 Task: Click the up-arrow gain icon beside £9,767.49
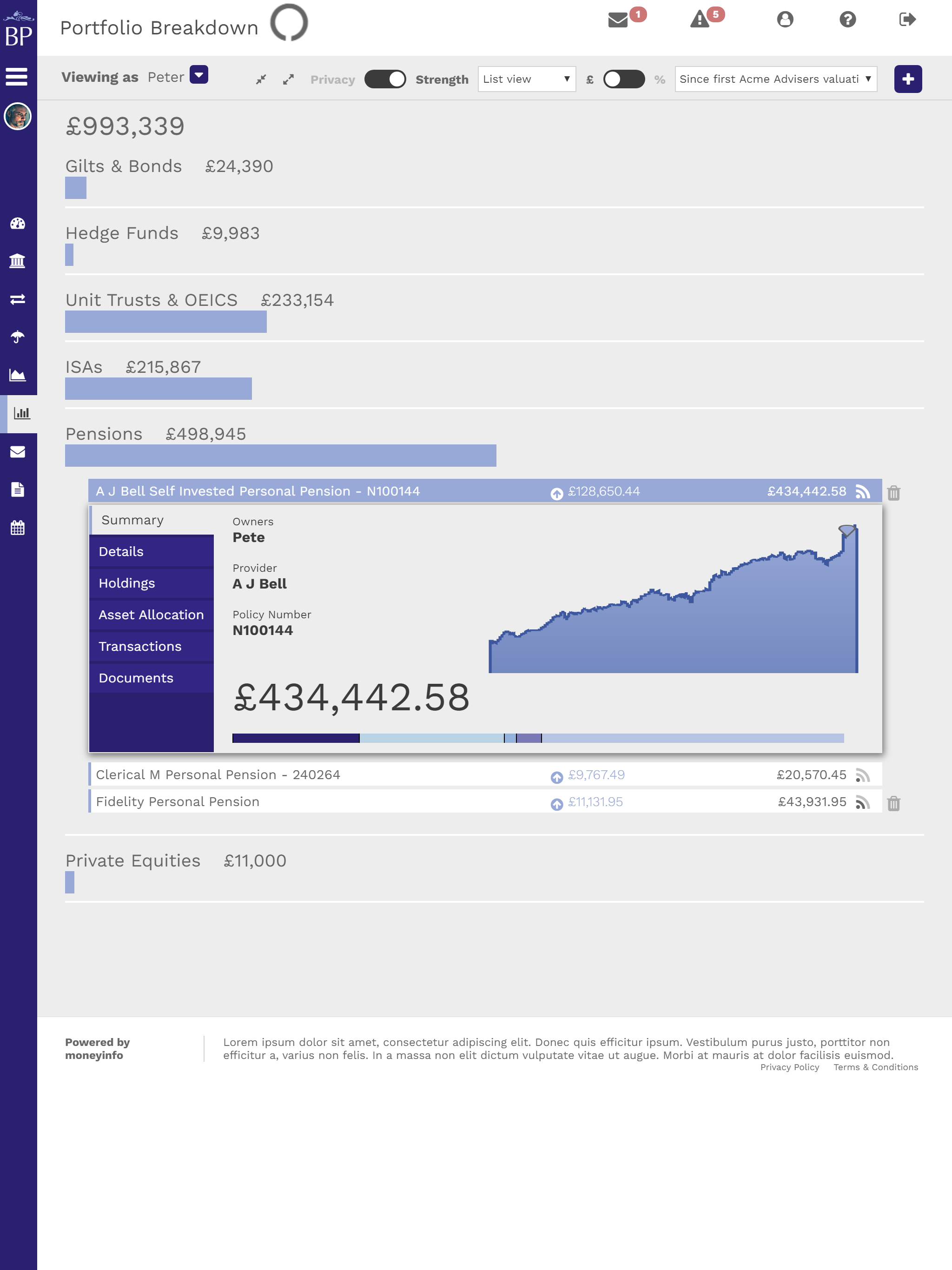click(556, 777)
